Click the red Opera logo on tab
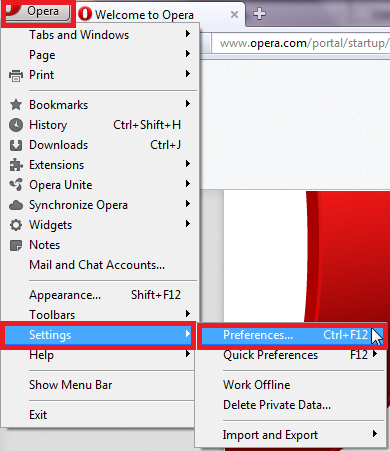This screenshot has height=451, width=390. pos(85,14)
